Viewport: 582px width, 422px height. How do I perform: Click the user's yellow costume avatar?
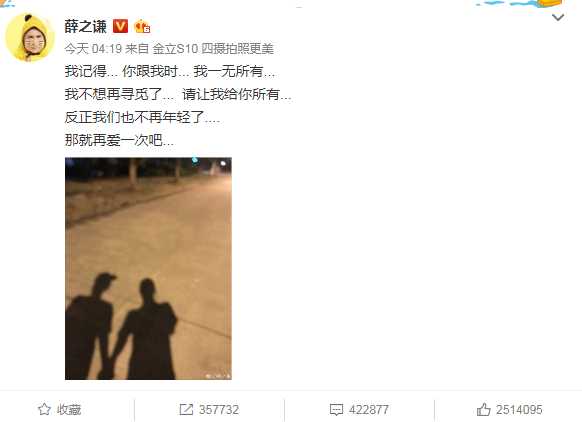(30, 37)
